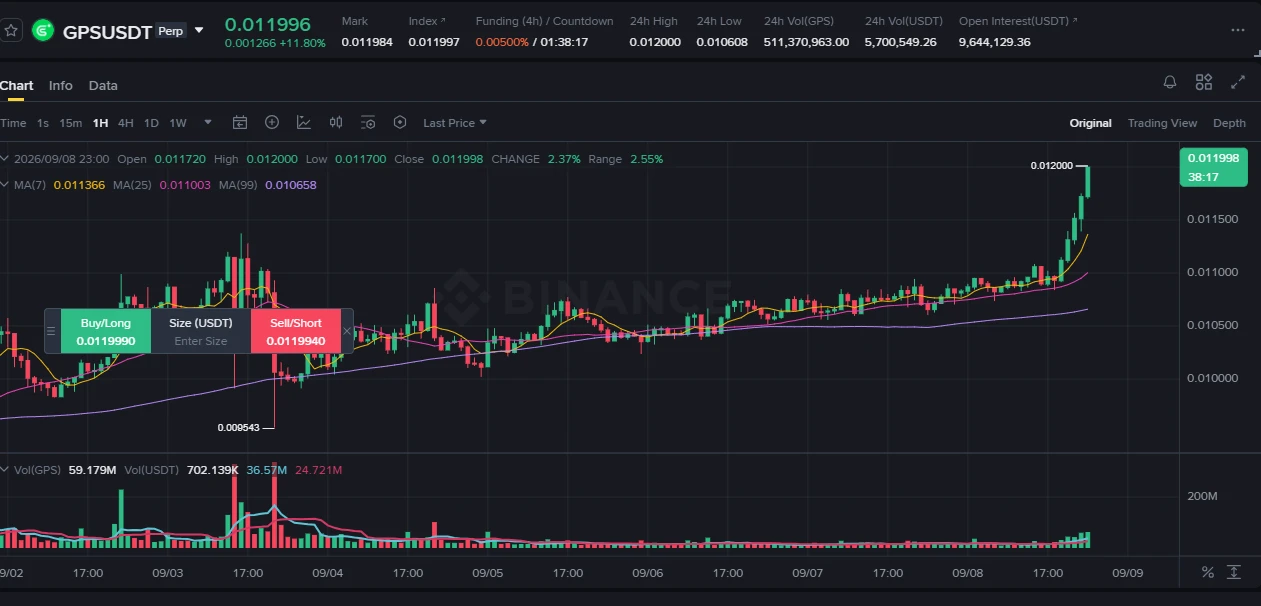Click the circled plus add icon
1261x606 pixels.
[272, 122]
